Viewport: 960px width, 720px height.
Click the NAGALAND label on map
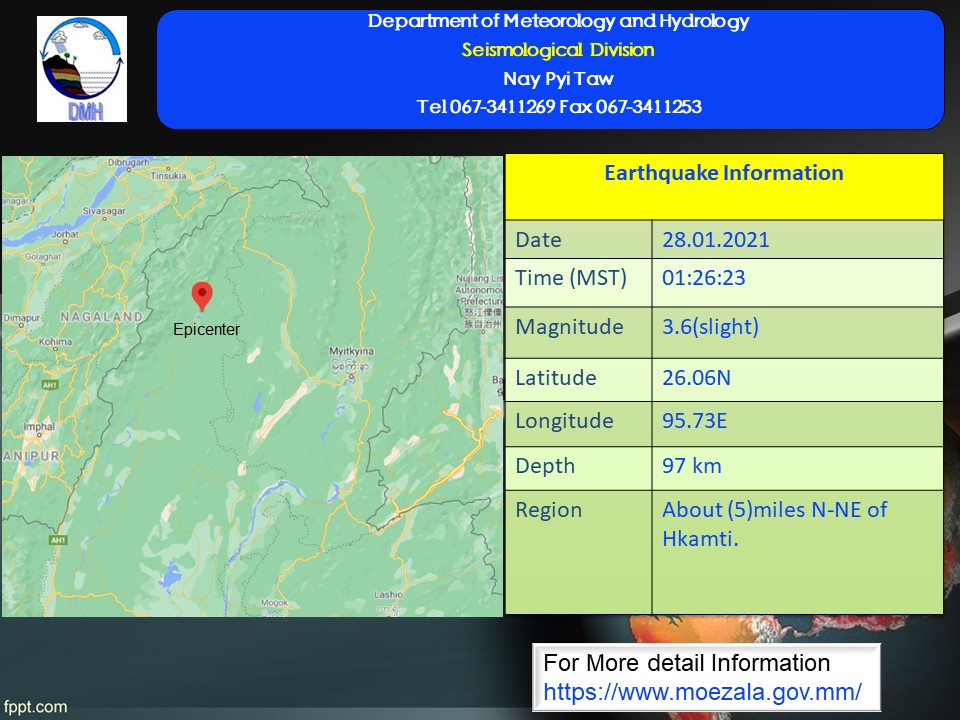[101, 317]
